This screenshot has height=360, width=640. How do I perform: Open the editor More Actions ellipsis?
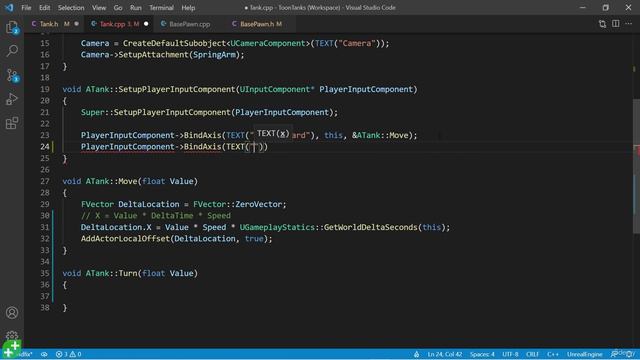(x=629, y=24)
